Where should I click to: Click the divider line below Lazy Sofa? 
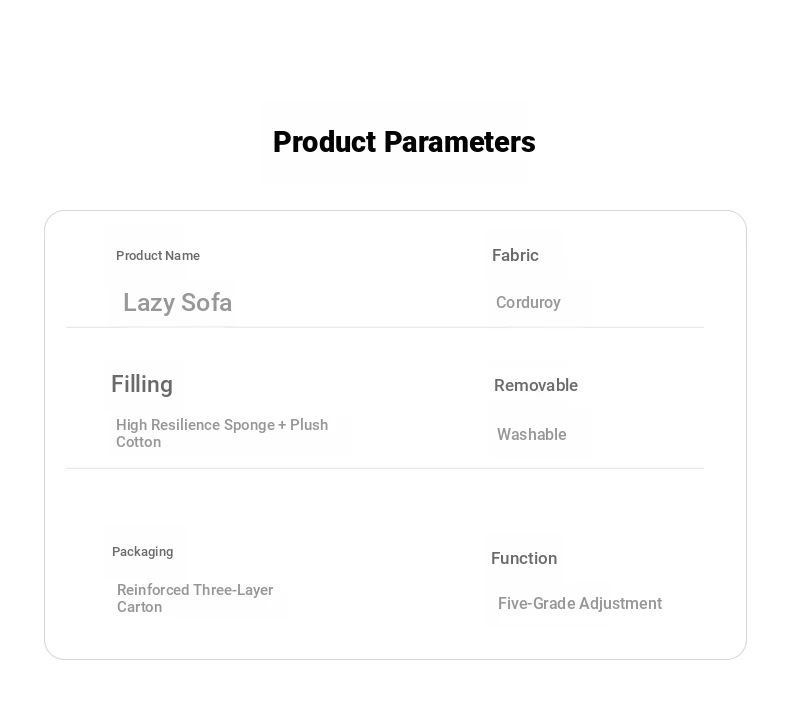pyautogui.click(x=385, y=327)
